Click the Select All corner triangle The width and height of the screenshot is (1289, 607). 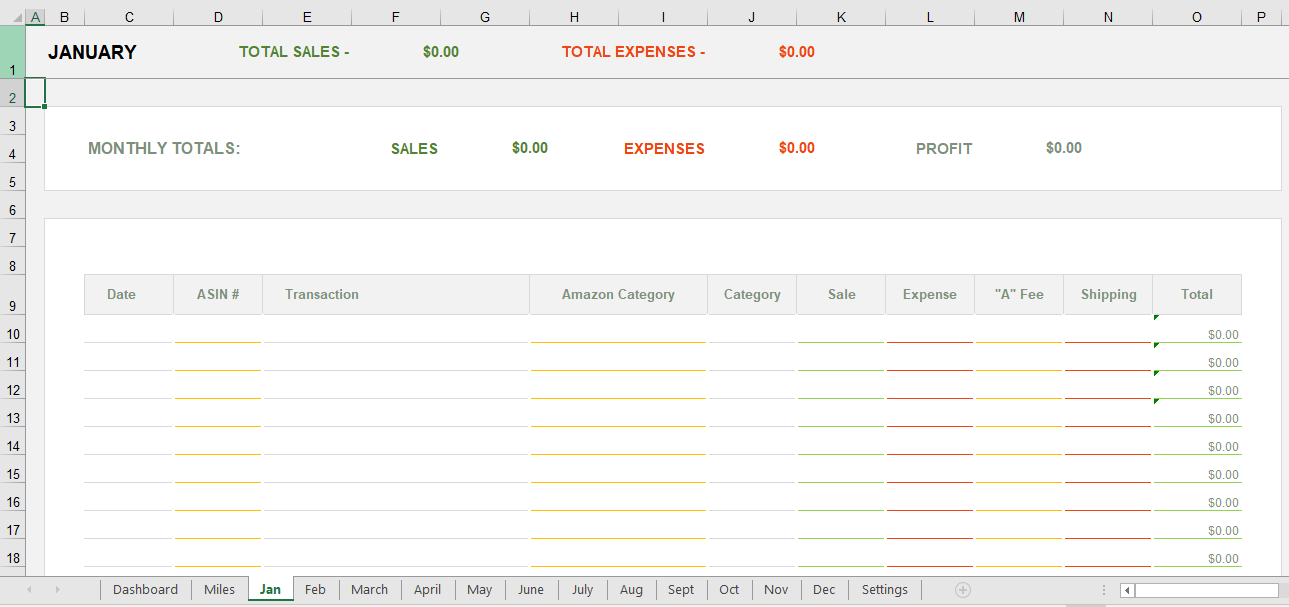point(16,17)
